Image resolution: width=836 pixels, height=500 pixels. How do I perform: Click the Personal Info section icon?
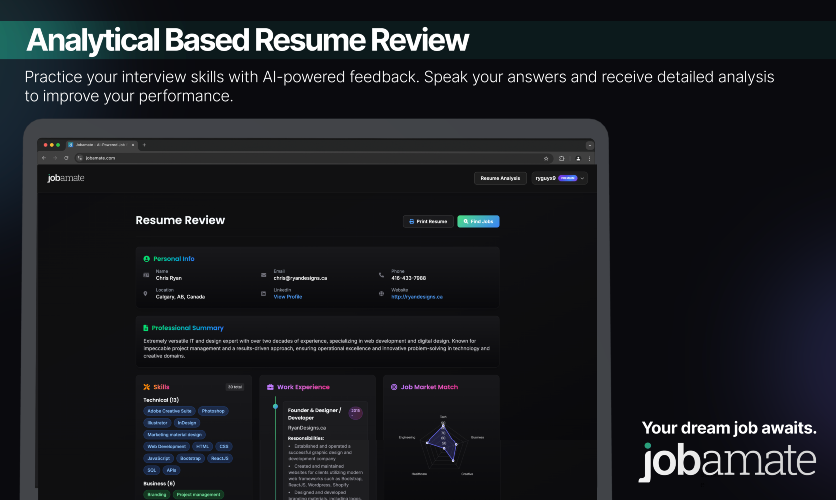[x=146, y=259]
